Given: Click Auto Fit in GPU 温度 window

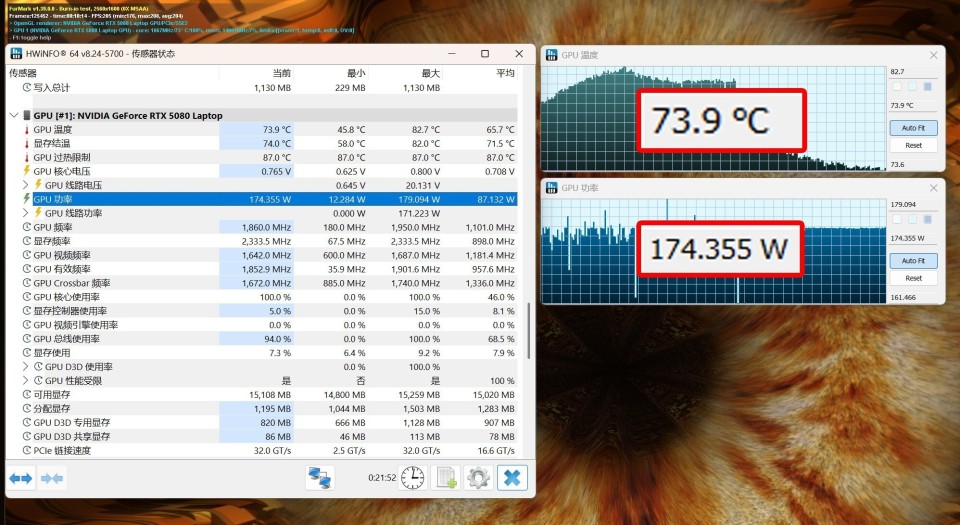Looking at the screenshot, I should [x=913, y=128].
